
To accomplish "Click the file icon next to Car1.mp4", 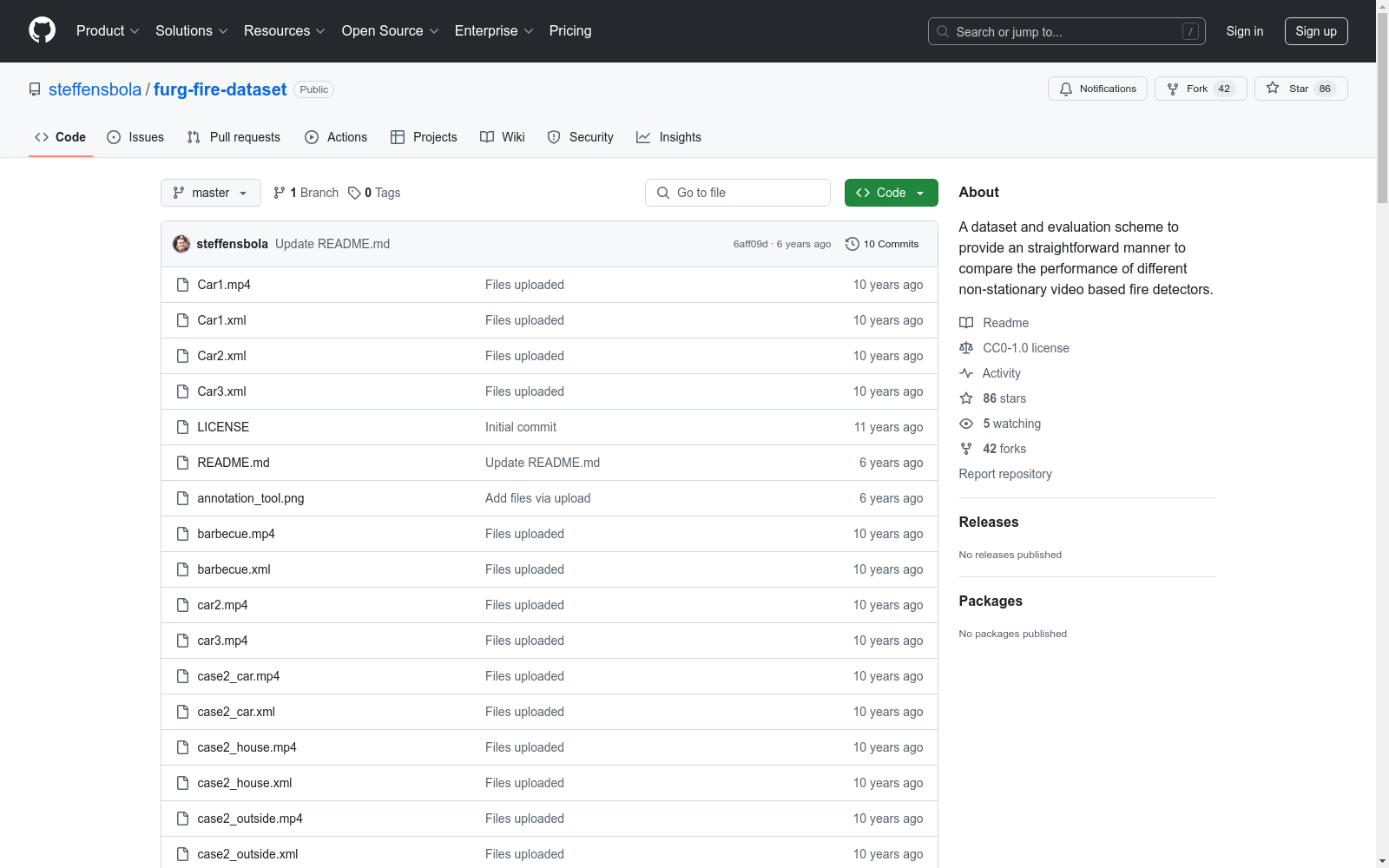I will (182, 285).
